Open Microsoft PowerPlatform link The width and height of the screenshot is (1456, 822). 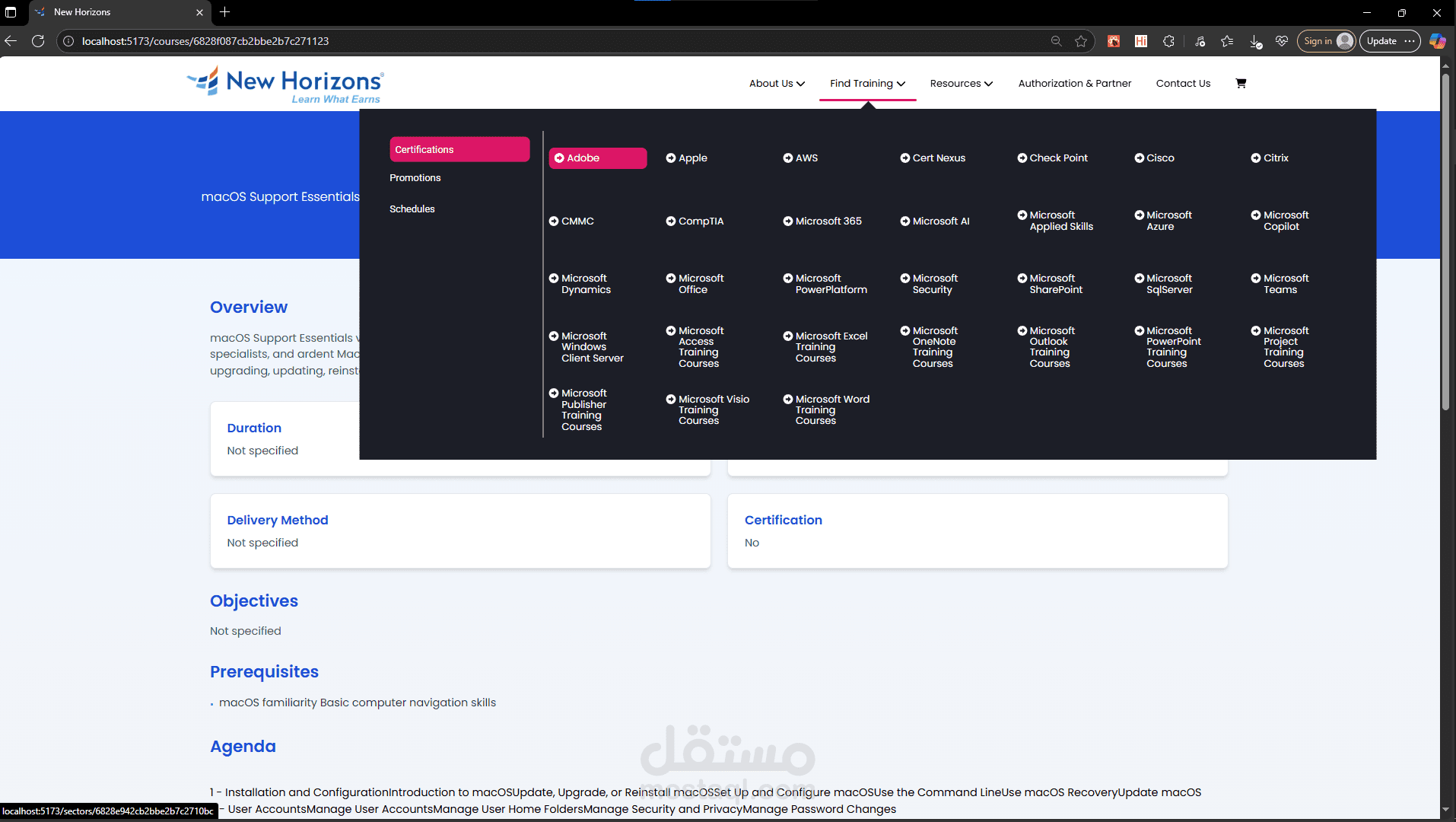(825, 284)
